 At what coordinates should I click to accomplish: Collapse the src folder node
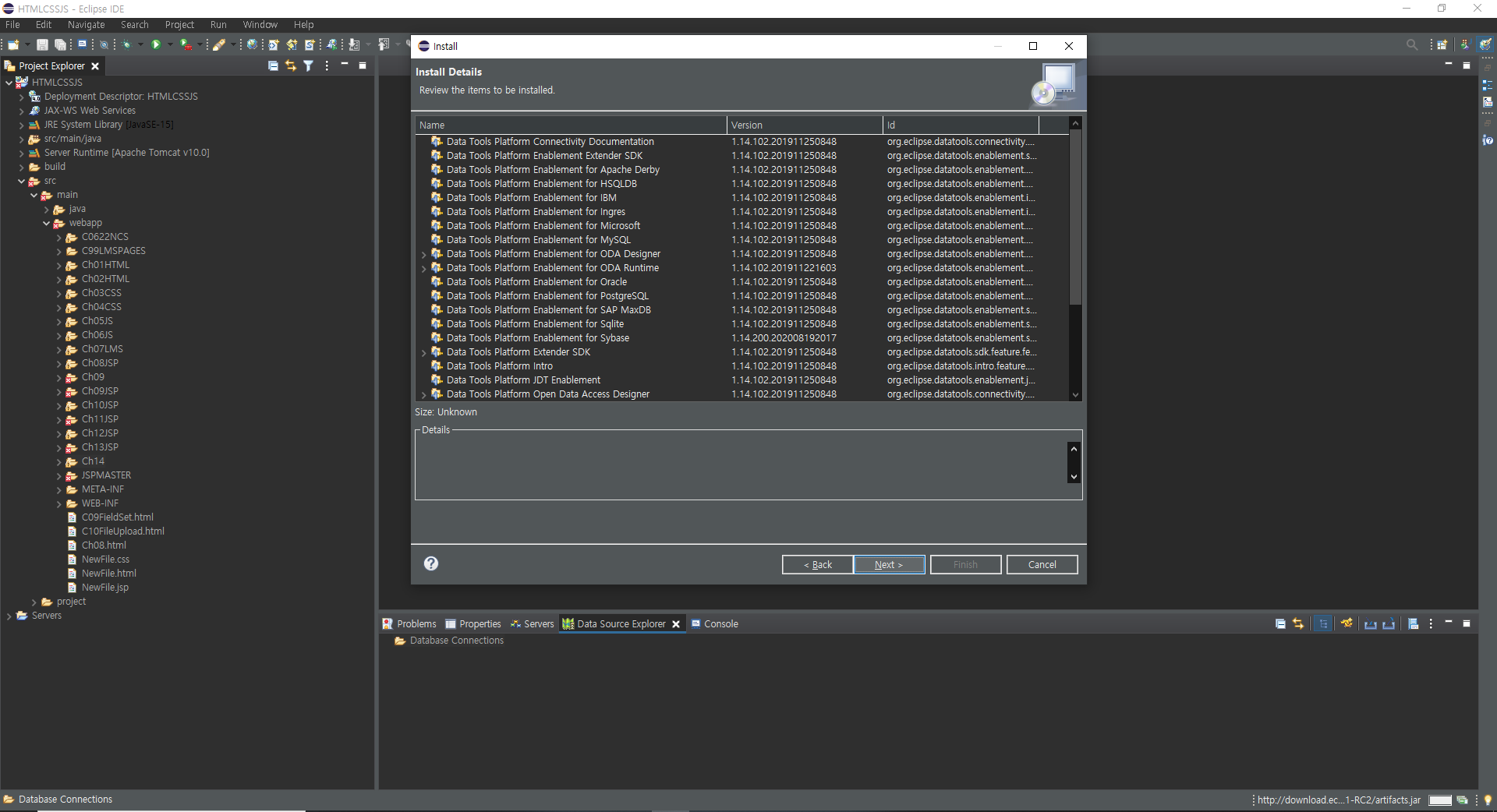21,181
